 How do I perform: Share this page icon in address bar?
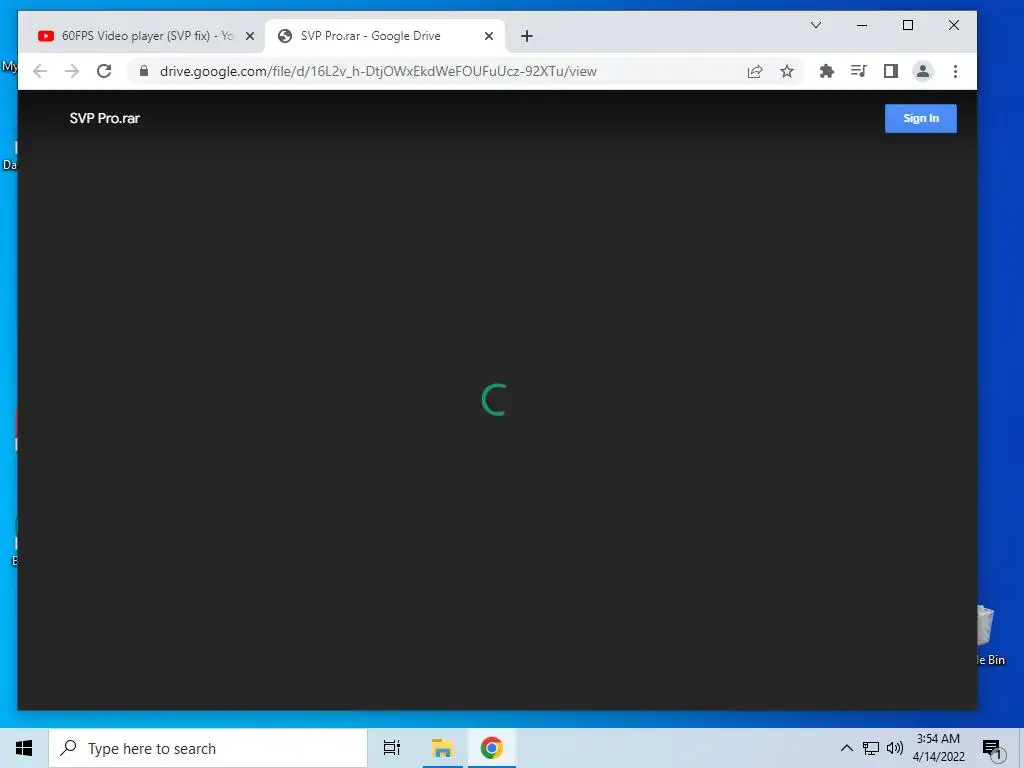(755, 71)
